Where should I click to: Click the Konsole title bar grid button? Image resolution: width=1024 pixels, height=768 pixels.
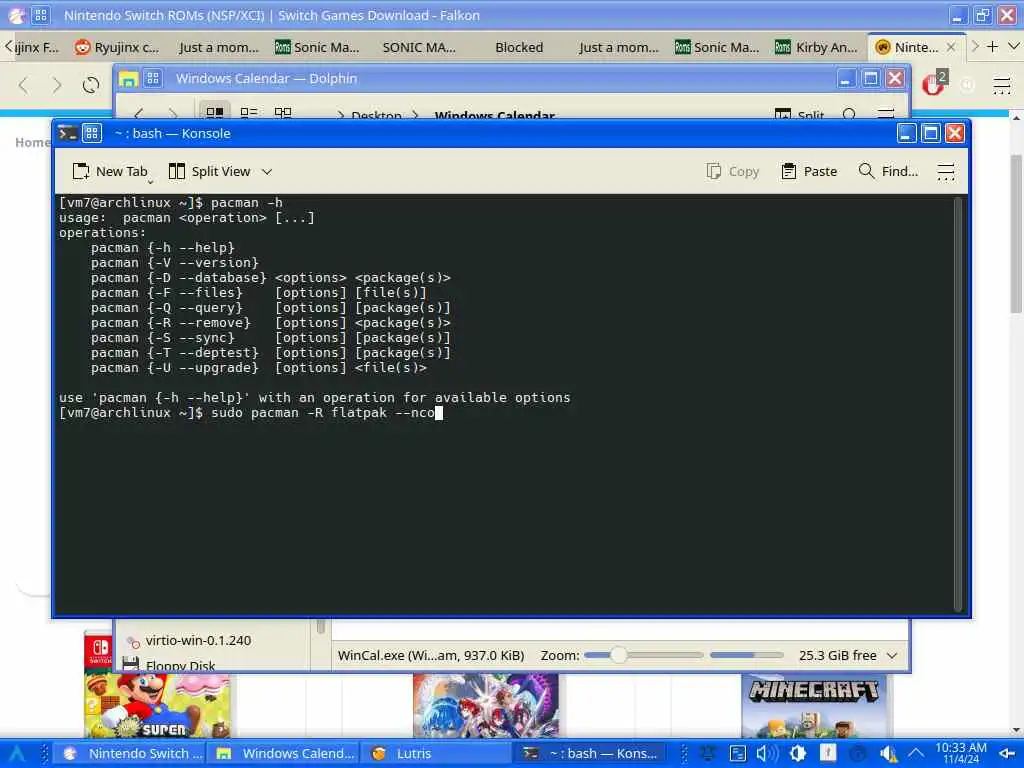pyautogui.click(x=92, y=133)
